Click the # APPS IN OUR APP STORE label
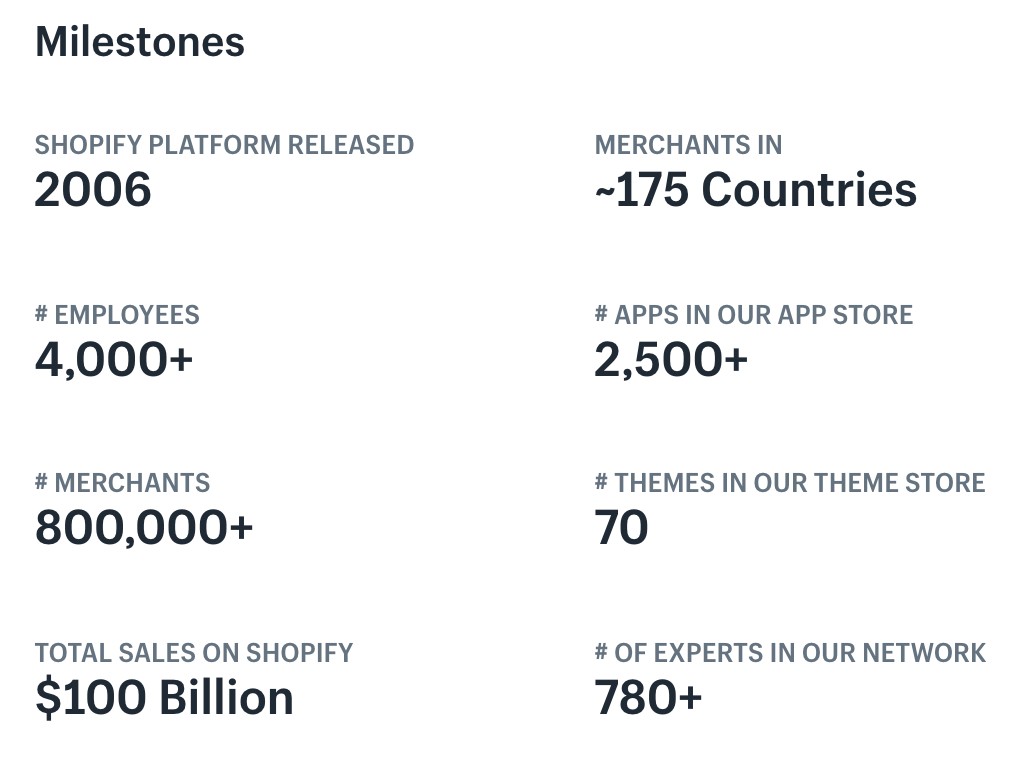This screenshot has width=1014, height=758. coord(753,315)
